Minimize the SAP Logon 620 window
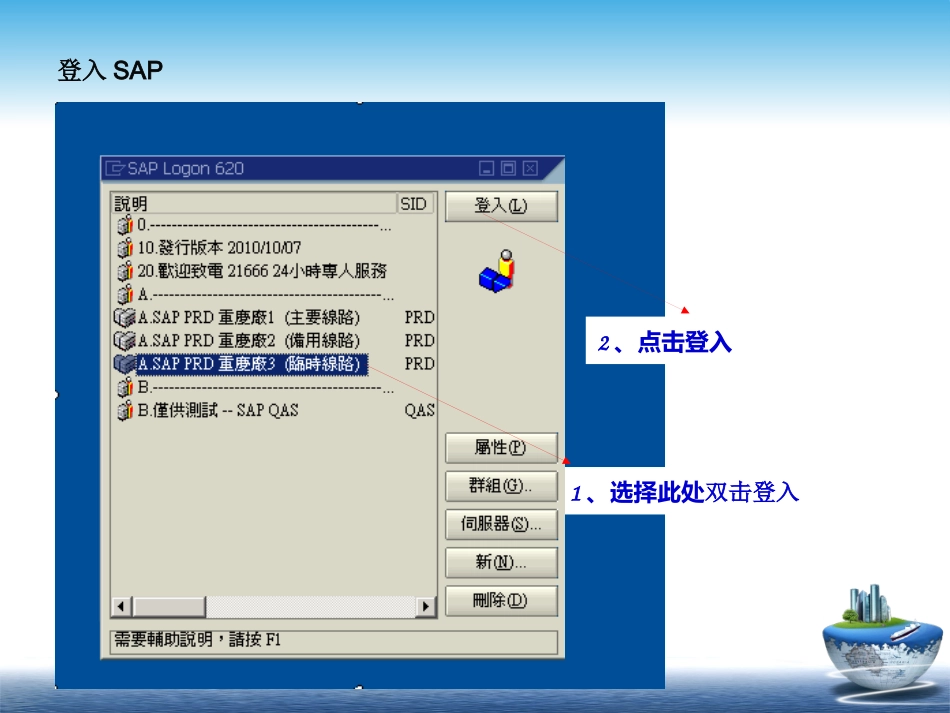This screenshot has height=713, width=950. pyautogui.click(x=487, y=168)
